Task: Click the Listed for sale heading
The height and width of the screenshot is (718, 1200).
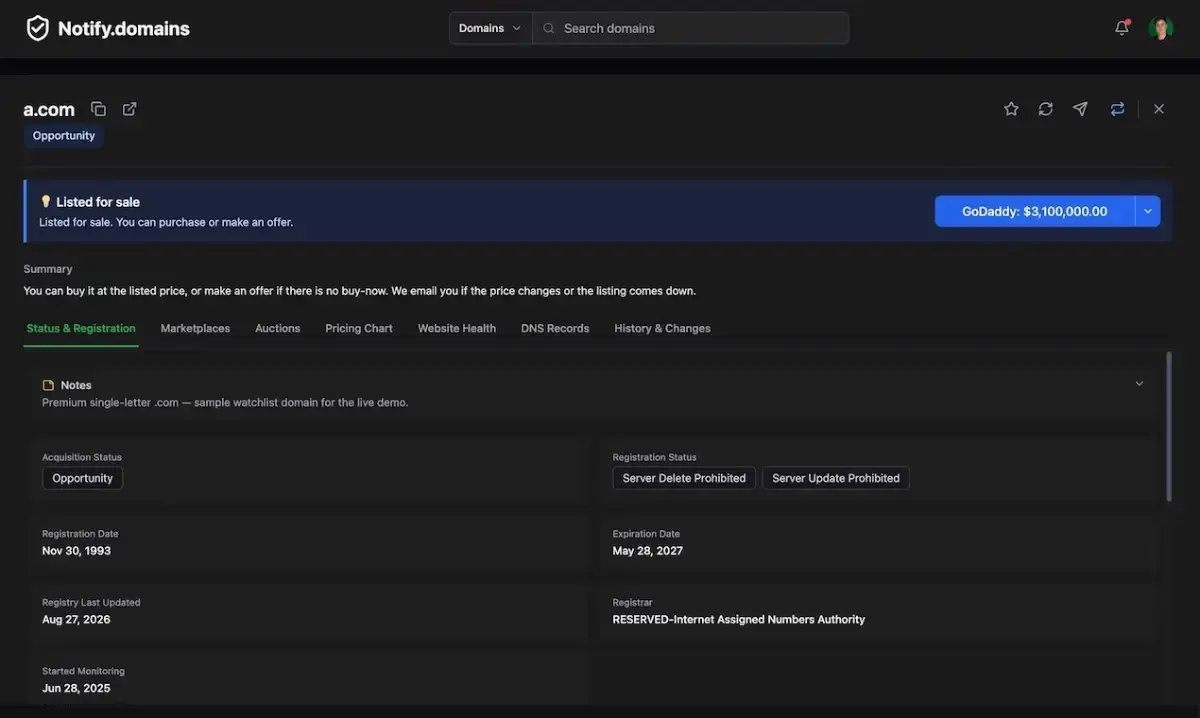Action: click(x=98, y=202)
